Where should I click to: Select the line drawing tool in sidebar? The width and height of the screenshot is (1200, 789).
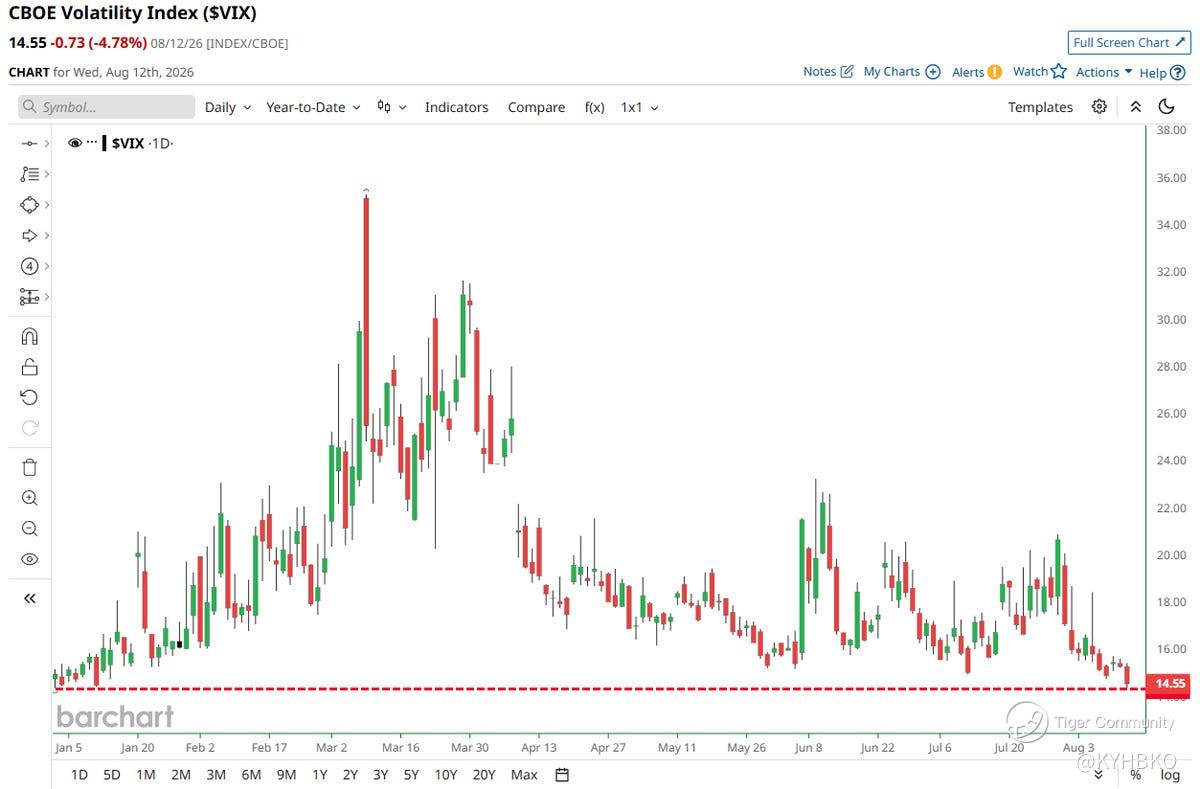29,144
